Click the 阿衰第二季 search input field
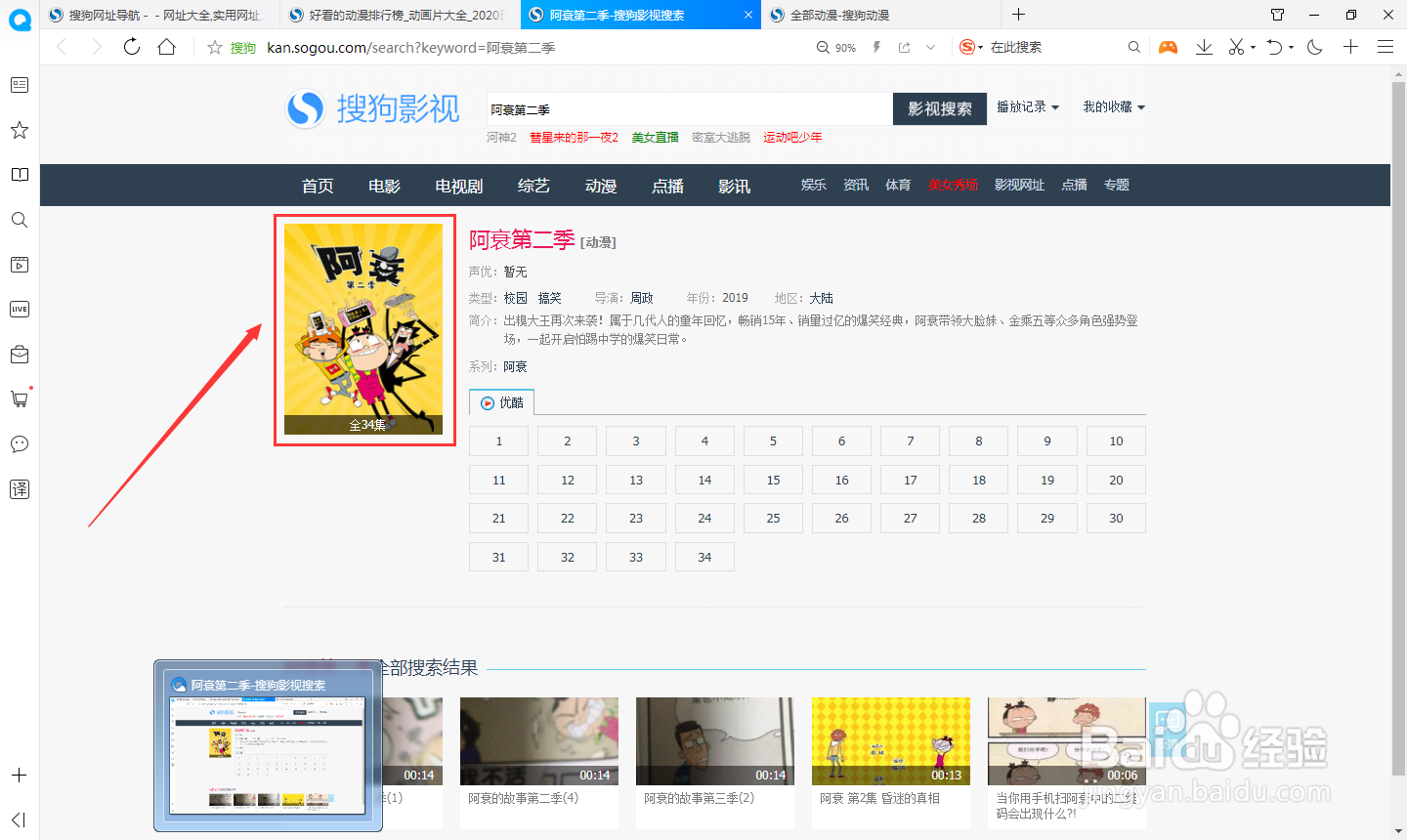 [x=690, y=109]
